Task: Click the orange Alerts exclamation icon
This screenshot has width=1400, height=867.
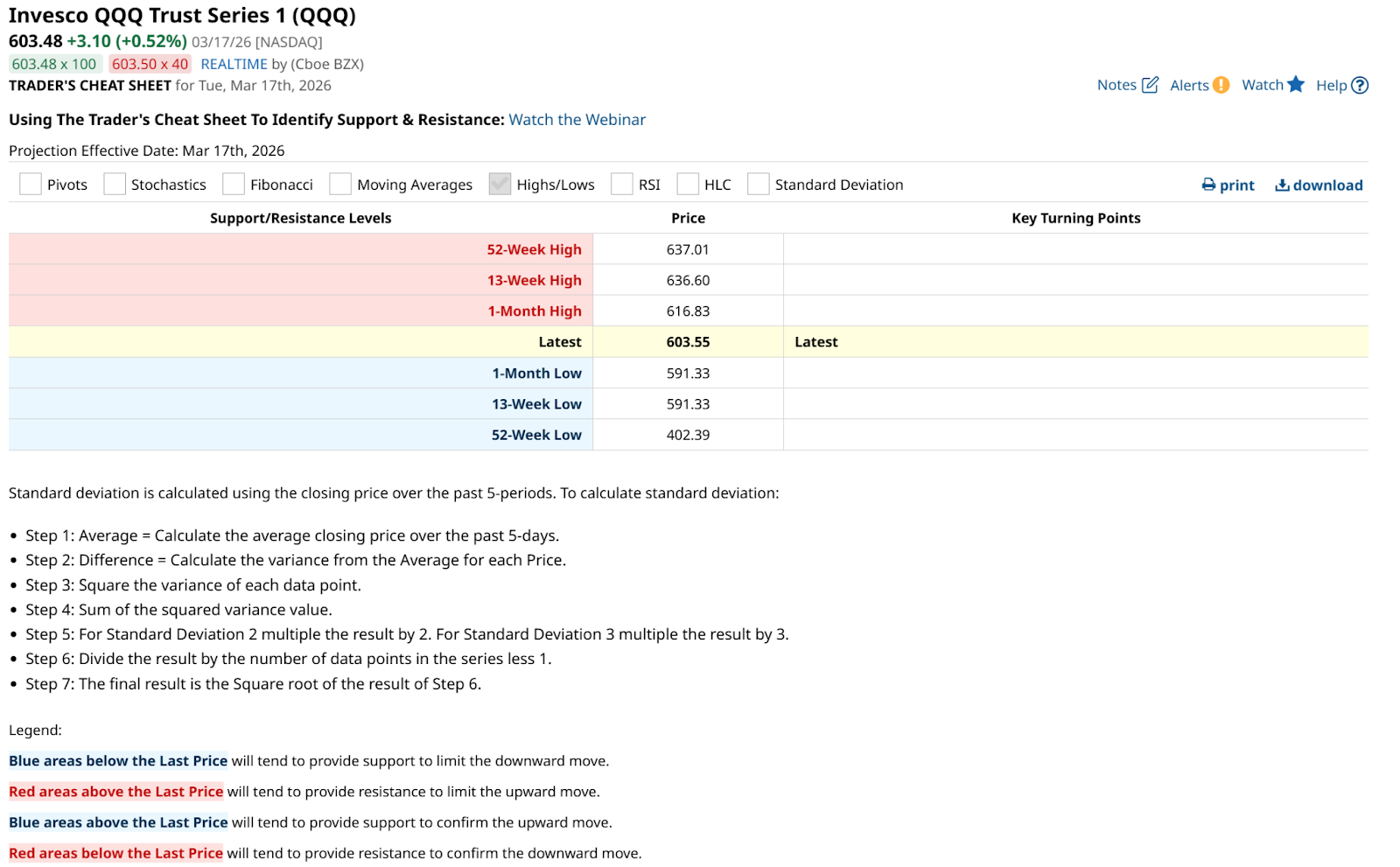Action: pyautogui.click(x=1221, y=85)
